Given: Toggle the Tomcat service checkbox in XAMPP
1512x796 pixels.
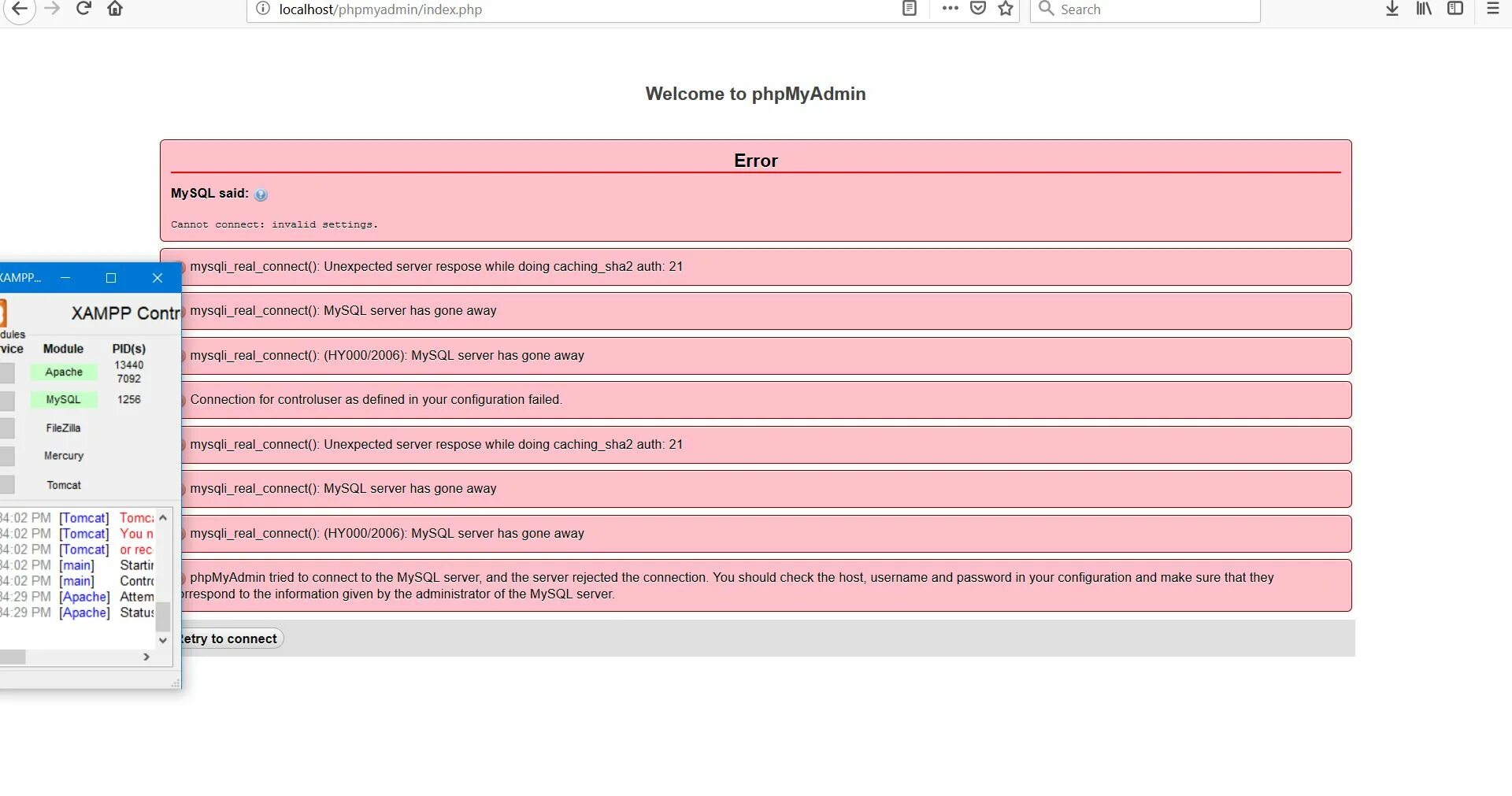Looking at the screenshot, I should coord(7,484).
